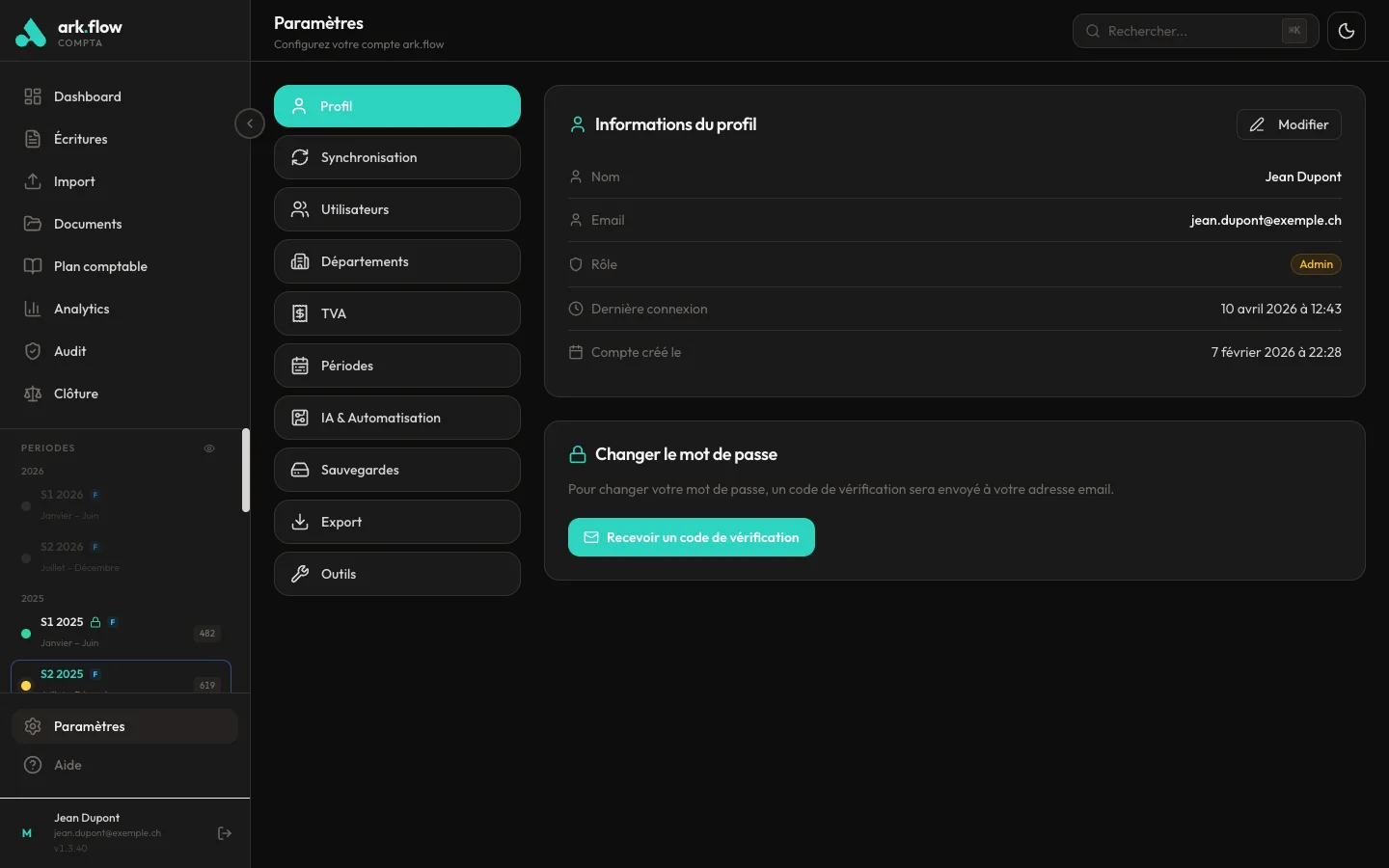
Task: Collapse the sidebar with the chevron
Action: point(250,123)
